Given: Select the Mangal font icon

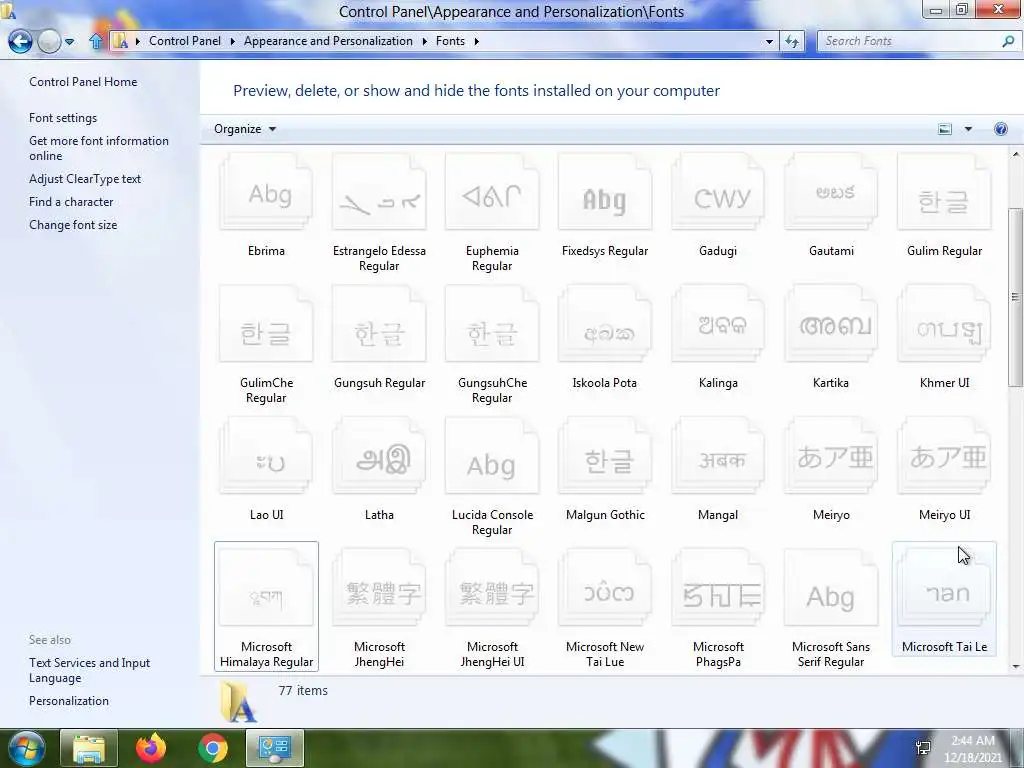Looking at the screenshot, I should pyautogui.click(x=718, y=456).
